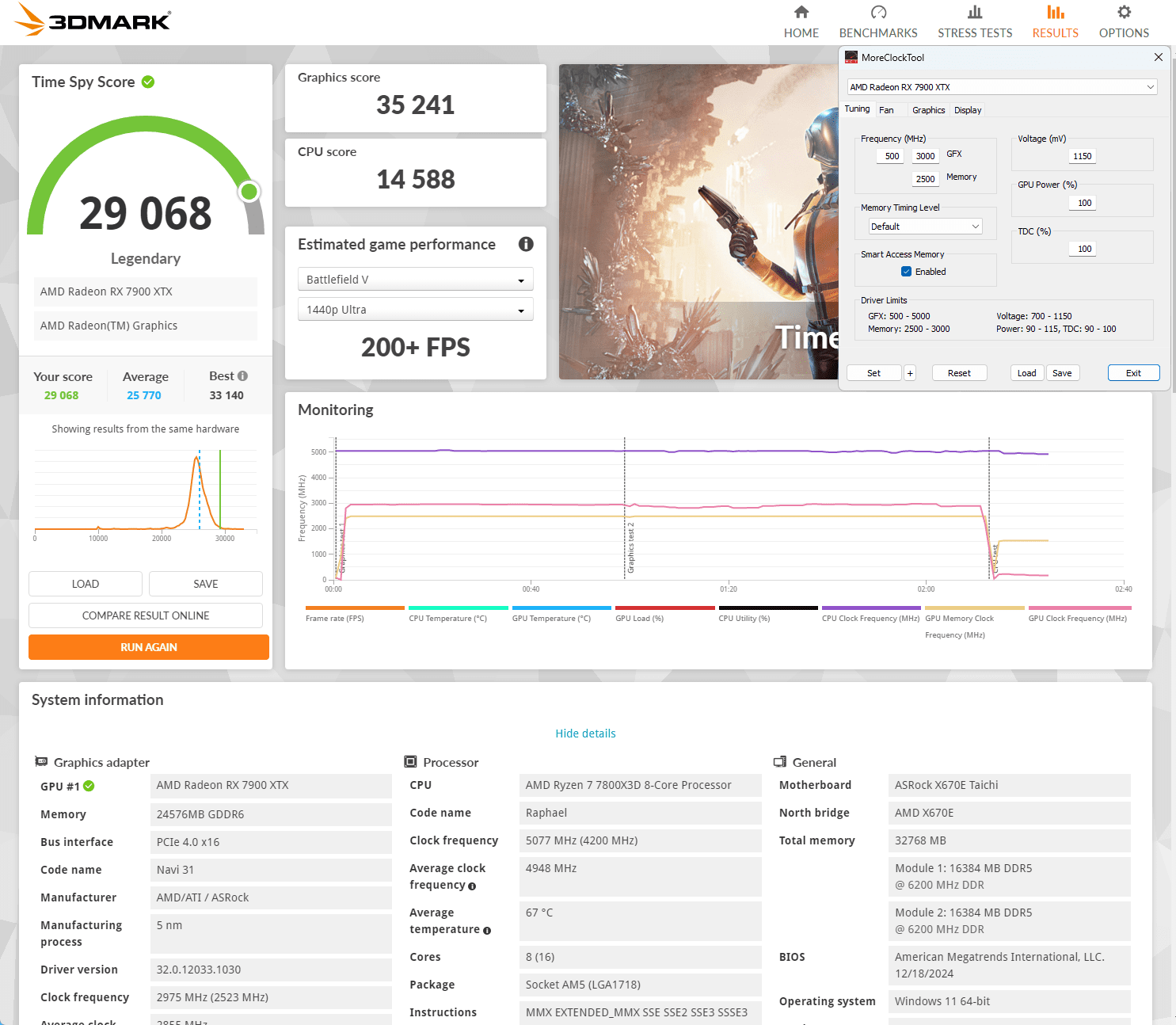Click the 3DMark logo
Image resolution: width=1176 pixels, height=1025 pixels.
tap(93, 20)
